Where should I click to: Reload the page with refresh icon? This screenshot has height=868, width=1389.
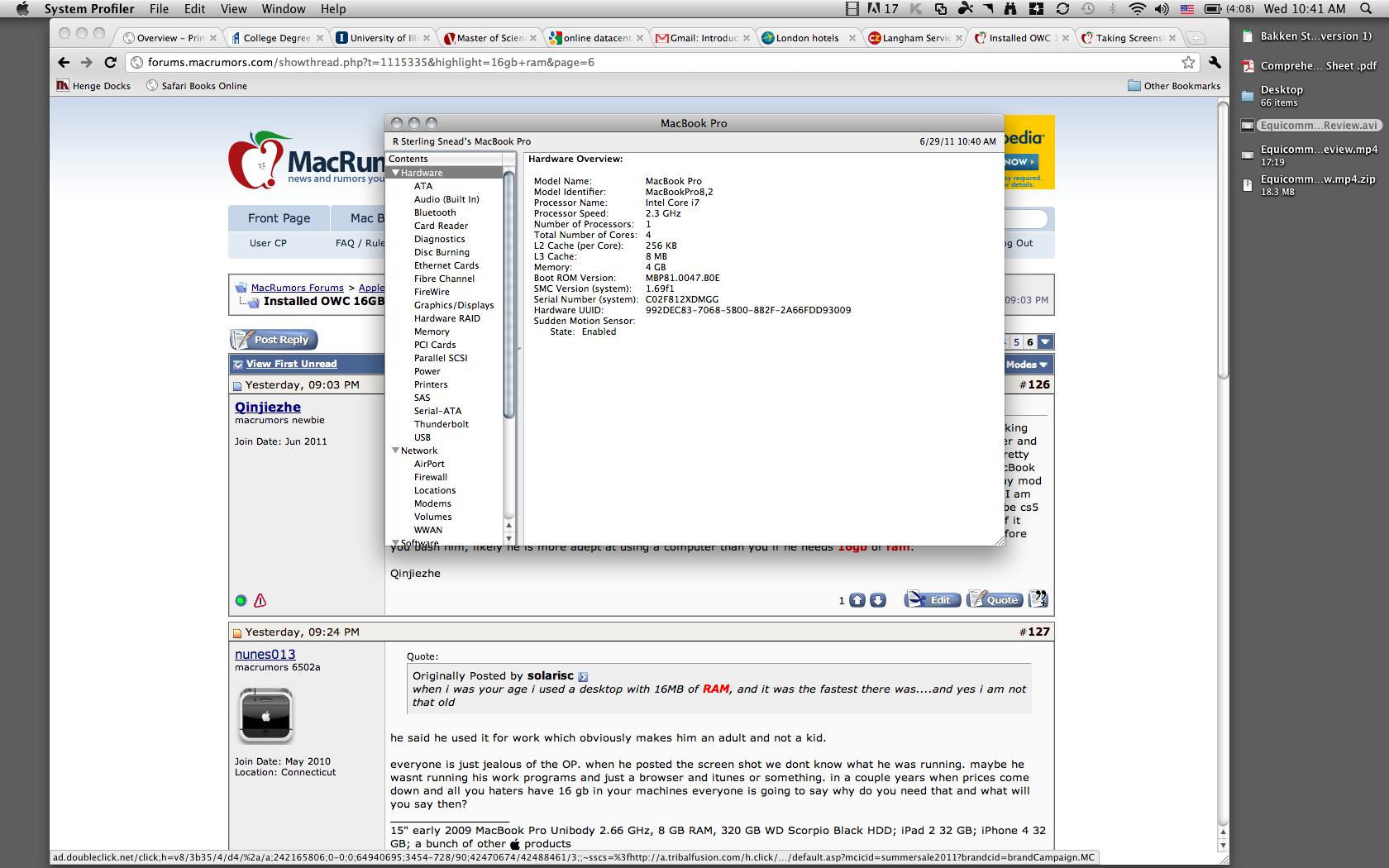coord(111,62)
